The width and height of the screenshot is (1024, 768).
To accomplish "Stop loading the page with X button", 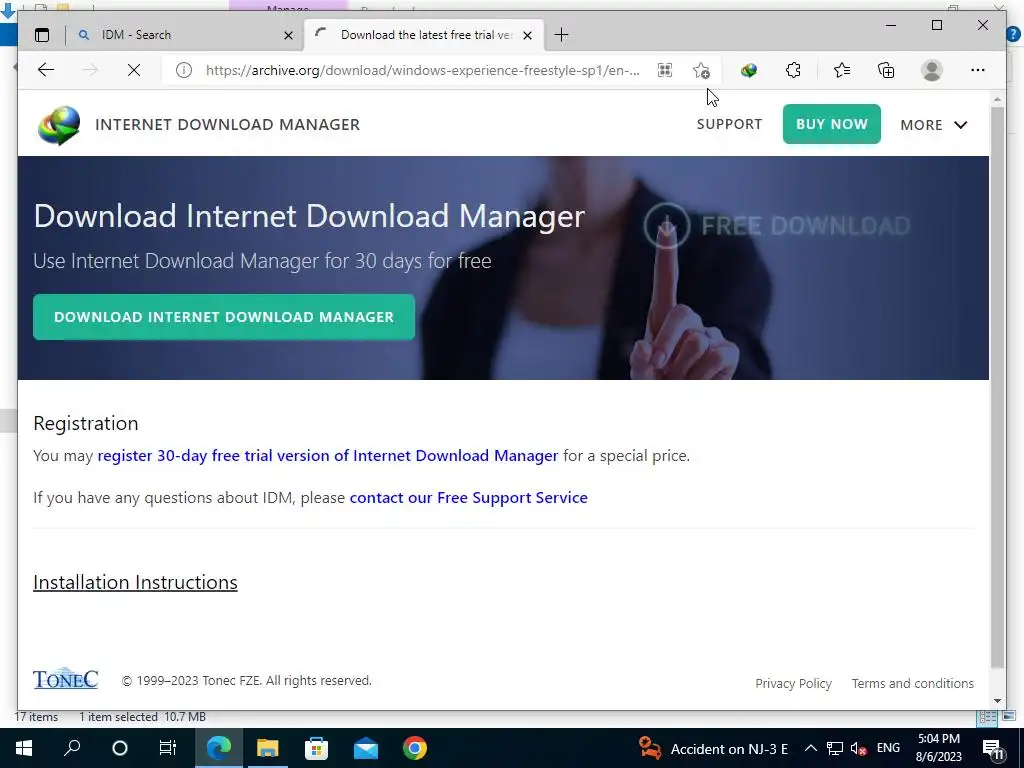I will coord(134,70).
